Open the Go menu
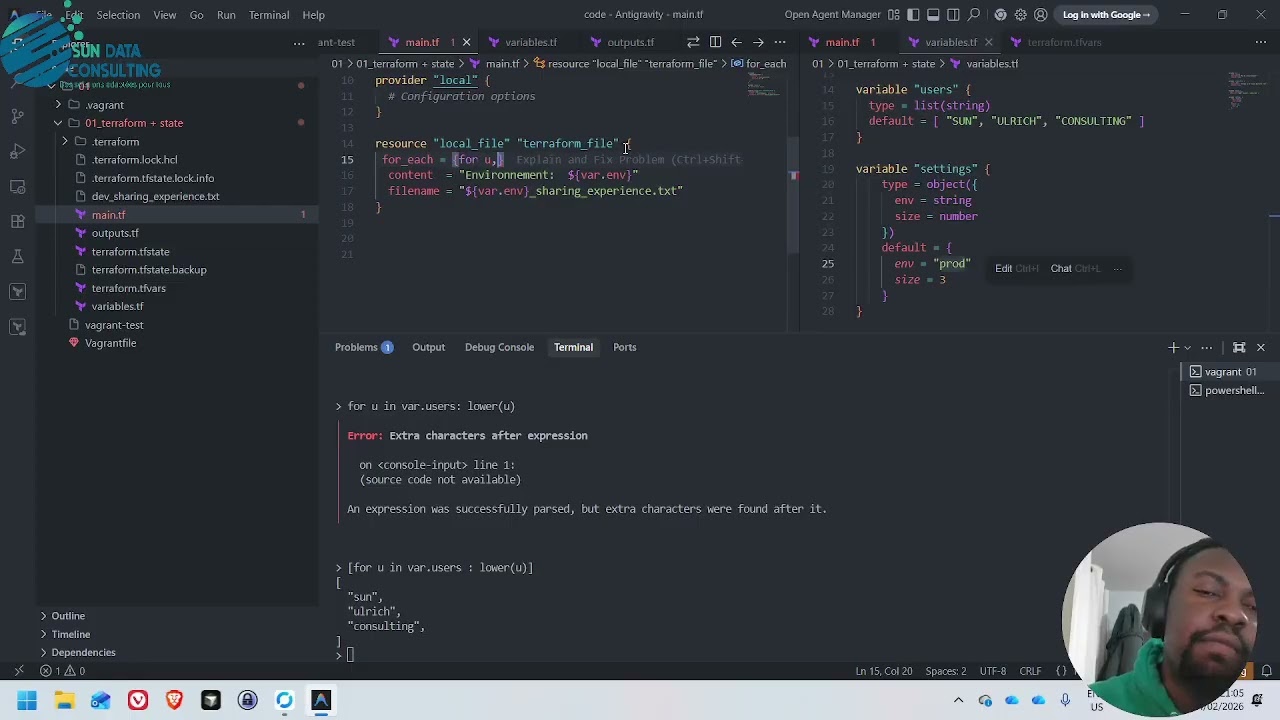 click(x=196, y=15)
